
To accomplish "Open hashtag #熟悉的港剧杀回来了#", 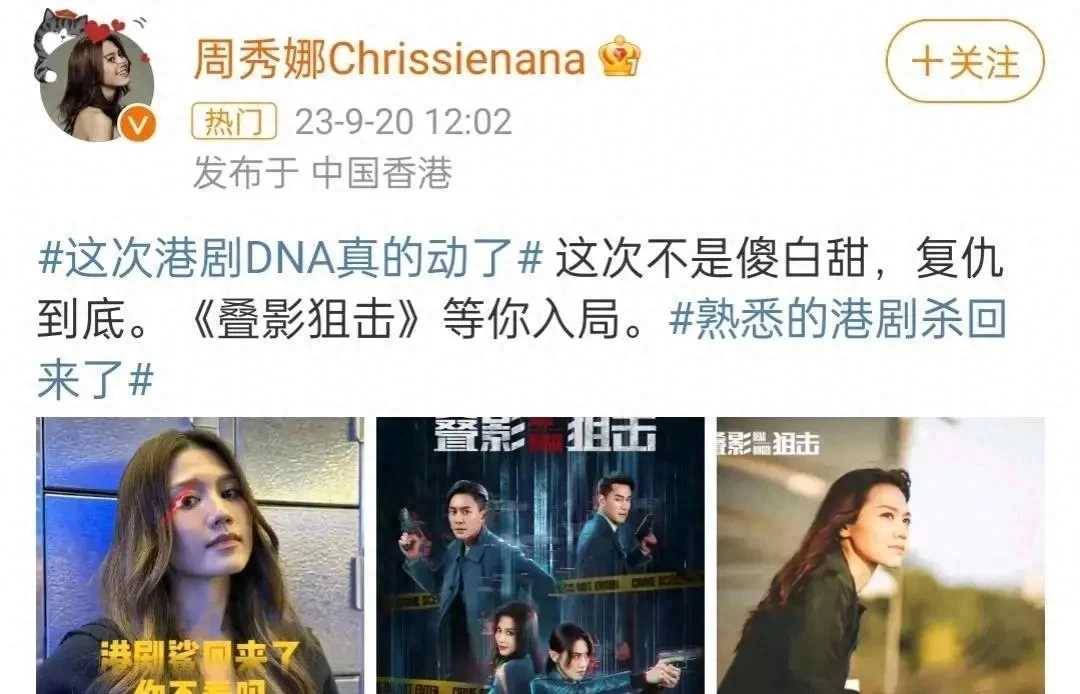I will (522, 350).
